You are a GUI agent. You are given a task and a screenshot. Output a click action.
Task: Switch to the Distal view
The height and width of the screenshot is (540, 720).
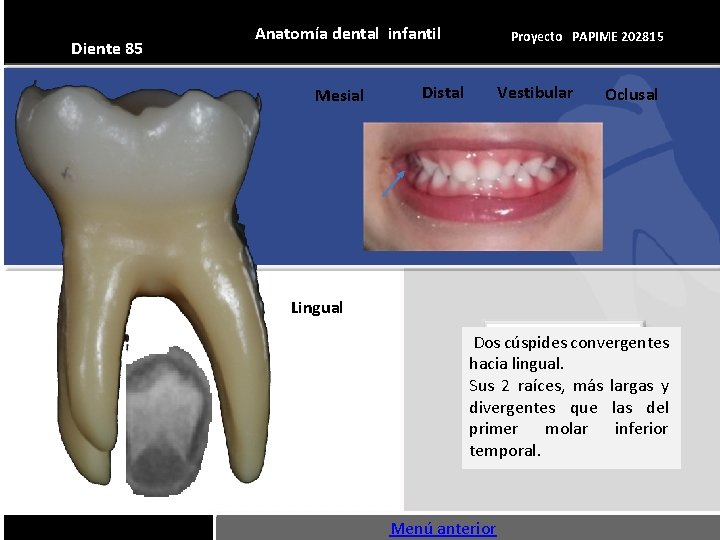click(x=443, y=93)
